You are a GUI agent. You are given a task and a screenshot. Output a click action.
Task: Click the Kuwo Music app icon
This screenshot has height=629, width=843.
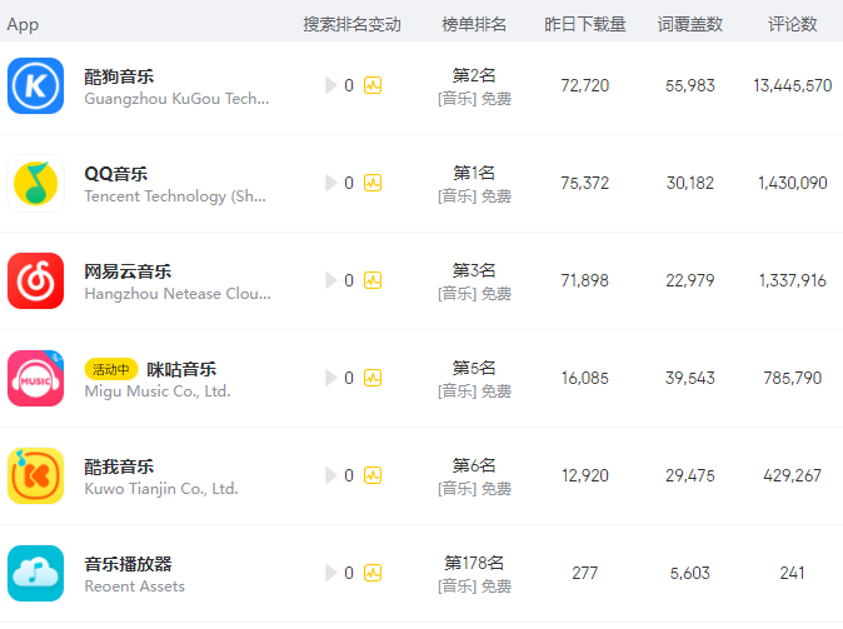(x=36, y=476)
